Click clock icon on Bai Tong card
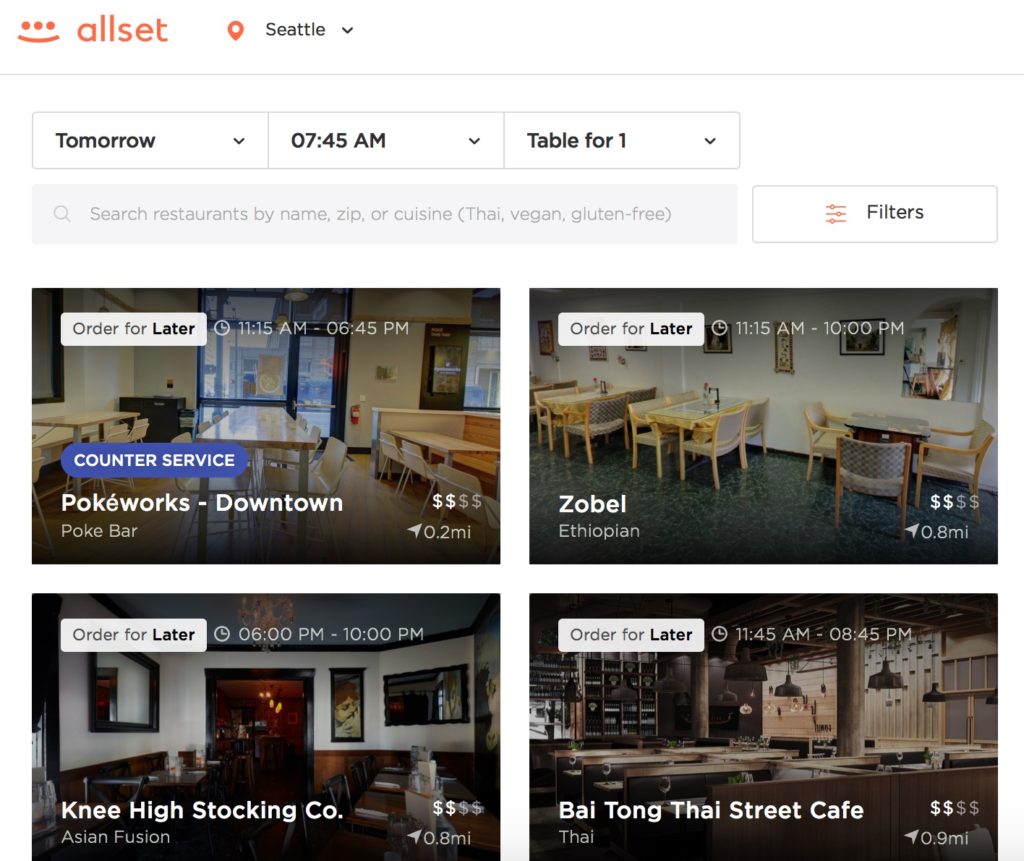Screen dimensions: 1024x861 [x=720, y=634]
